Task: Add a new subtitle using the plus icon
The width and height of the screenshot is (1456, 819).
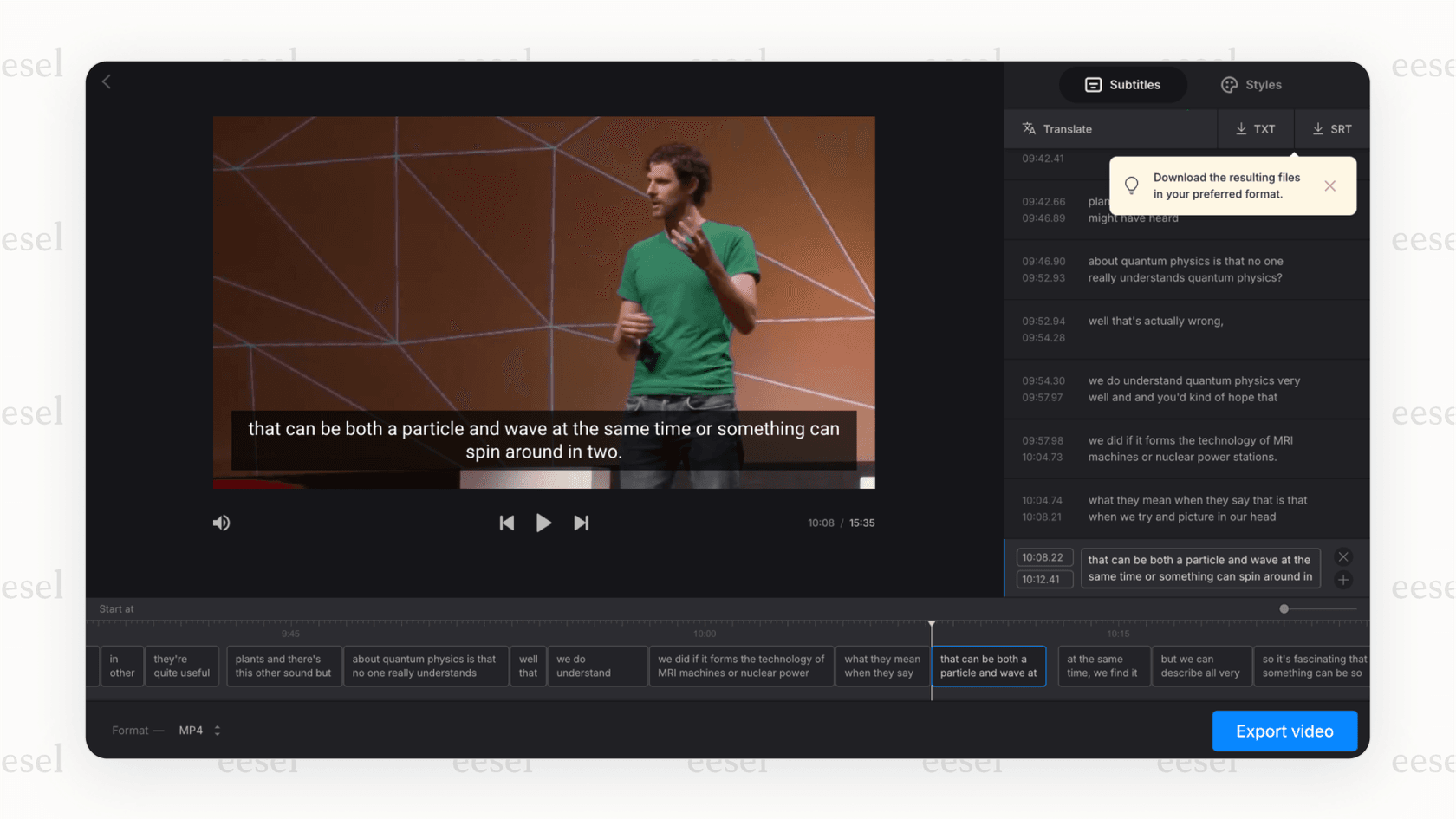Action: 1343,580
